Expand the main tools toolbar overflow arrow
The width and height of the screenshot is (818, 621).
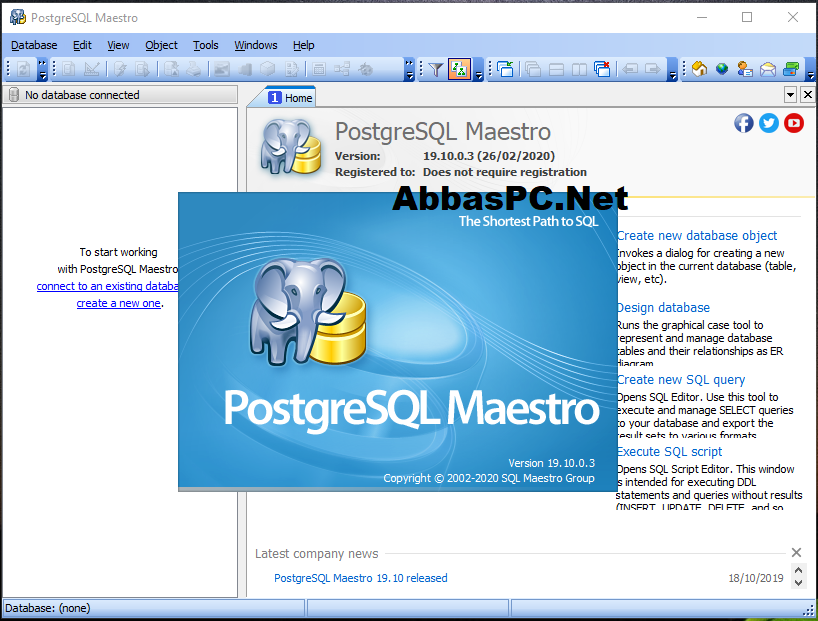click(410, 69)
